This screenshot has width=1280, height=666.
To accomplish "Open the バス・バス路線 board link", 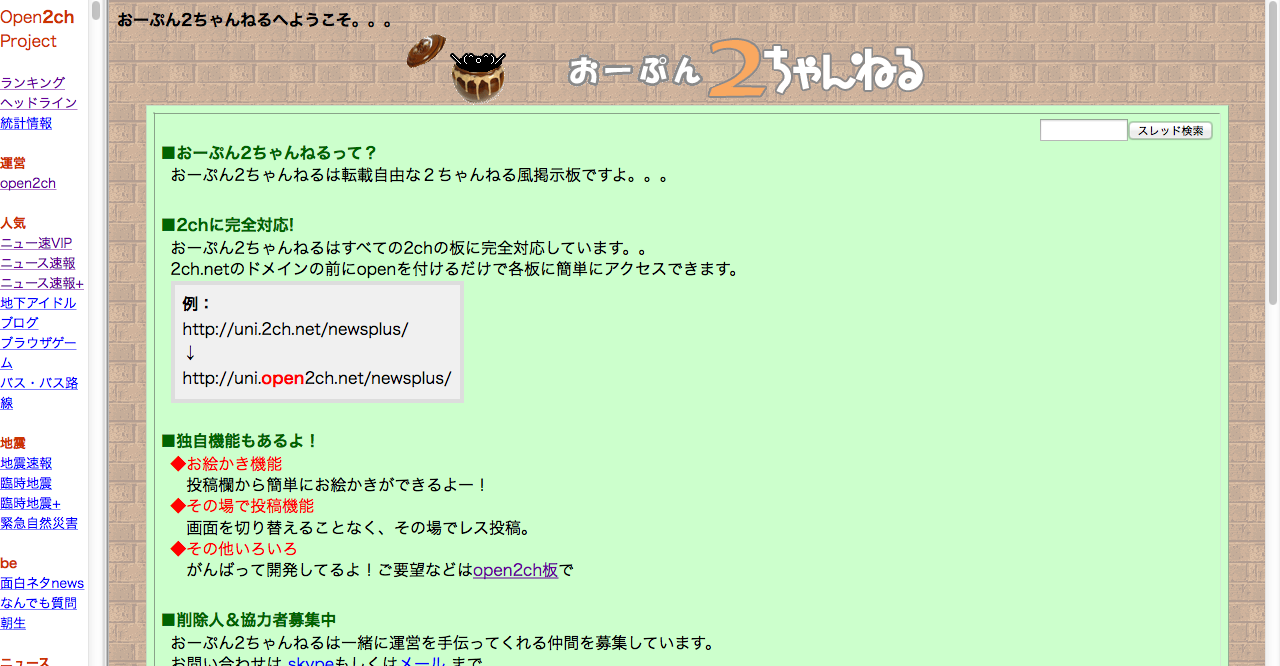I will click(39, 392).
